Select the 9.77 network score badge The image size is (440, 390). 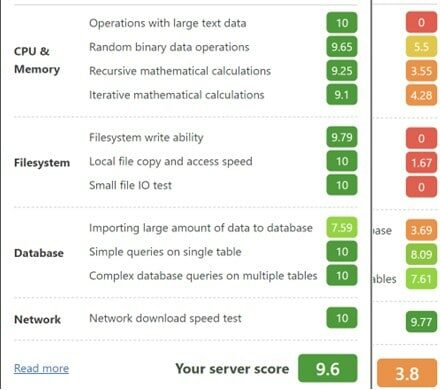coord(421,322)
